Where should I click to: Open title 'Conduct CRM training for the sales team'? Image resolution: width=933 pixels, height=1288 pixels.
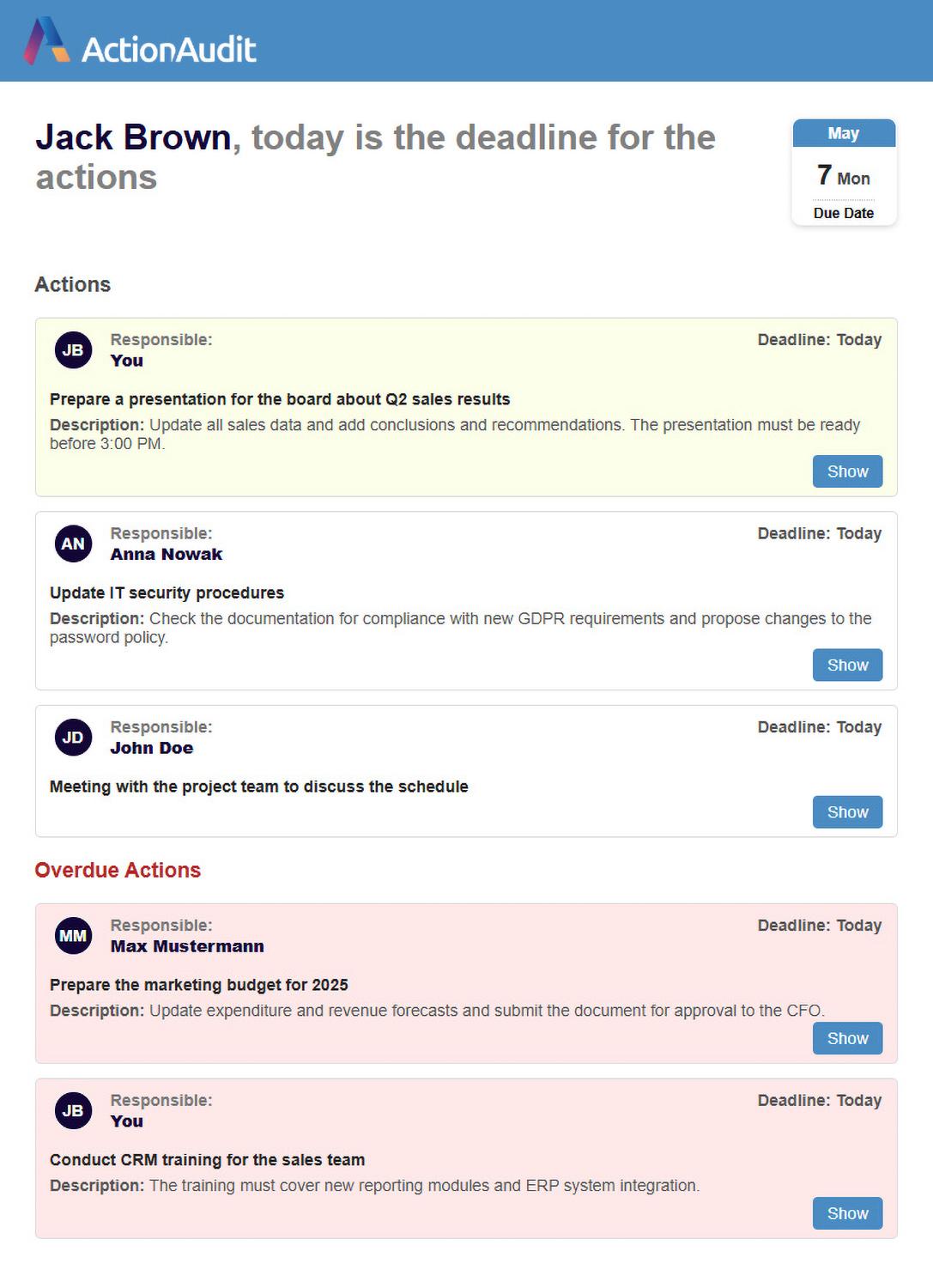point(207,1160)
